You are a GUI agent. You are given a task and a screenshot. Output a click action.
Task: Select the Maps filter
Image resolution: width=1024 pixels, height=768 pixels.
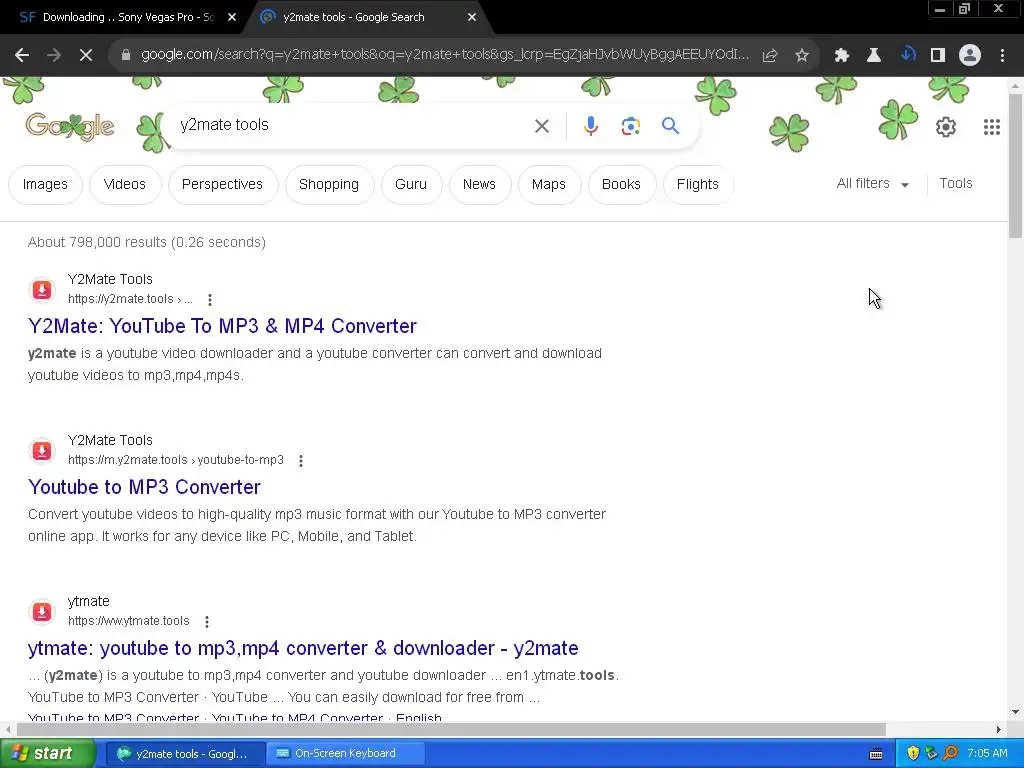(549, 185)
